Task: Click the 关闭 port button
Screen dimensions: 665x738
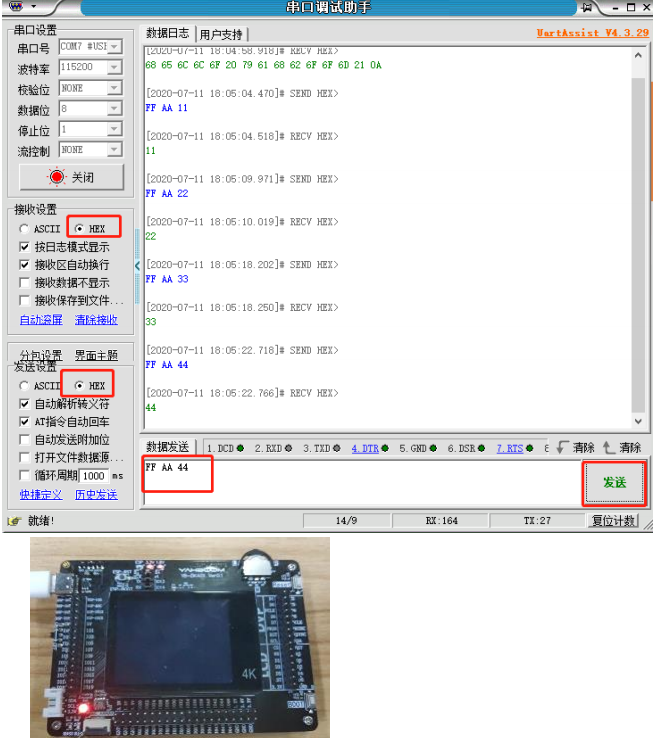Action: (72, 177)
